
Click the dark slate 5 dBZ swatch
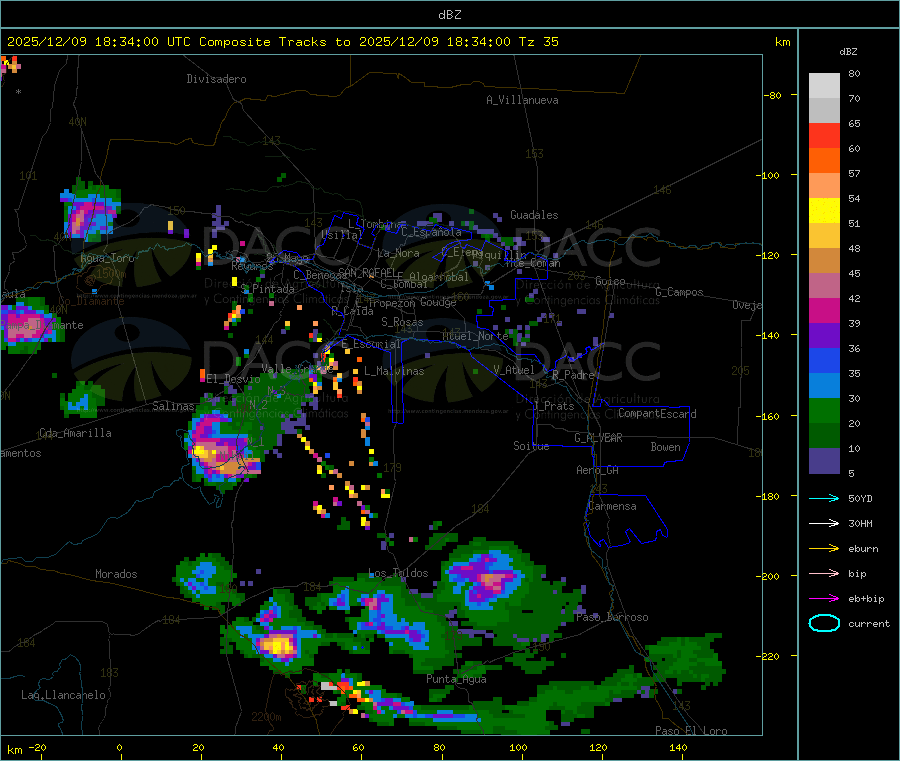point(824,461)
